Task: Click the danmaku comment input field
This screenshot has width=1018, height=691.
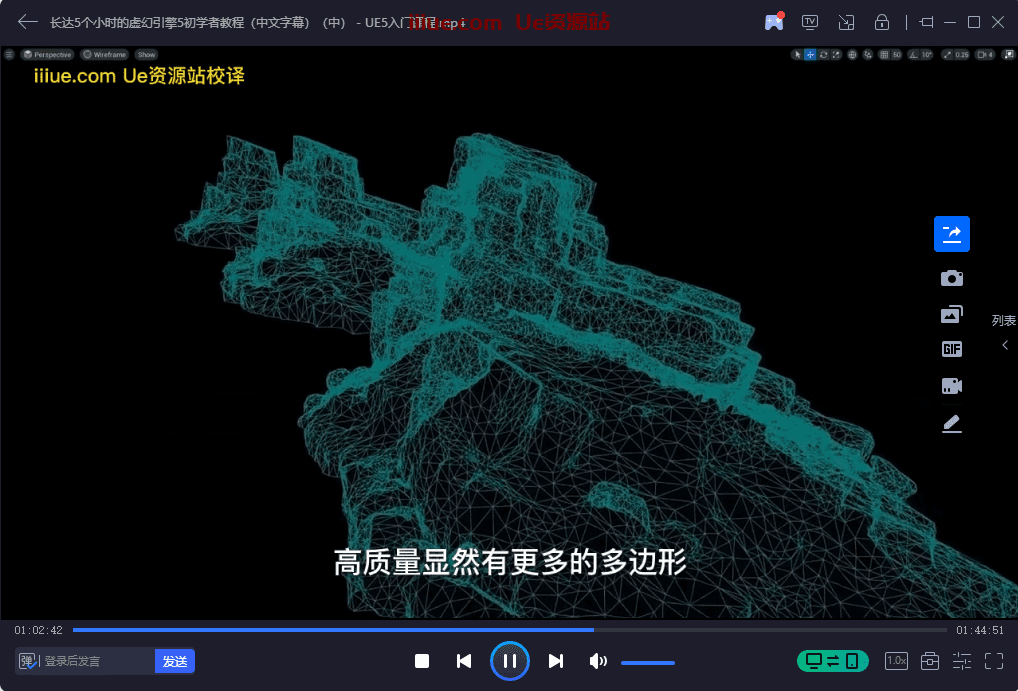Action: (x=95, y=661)
